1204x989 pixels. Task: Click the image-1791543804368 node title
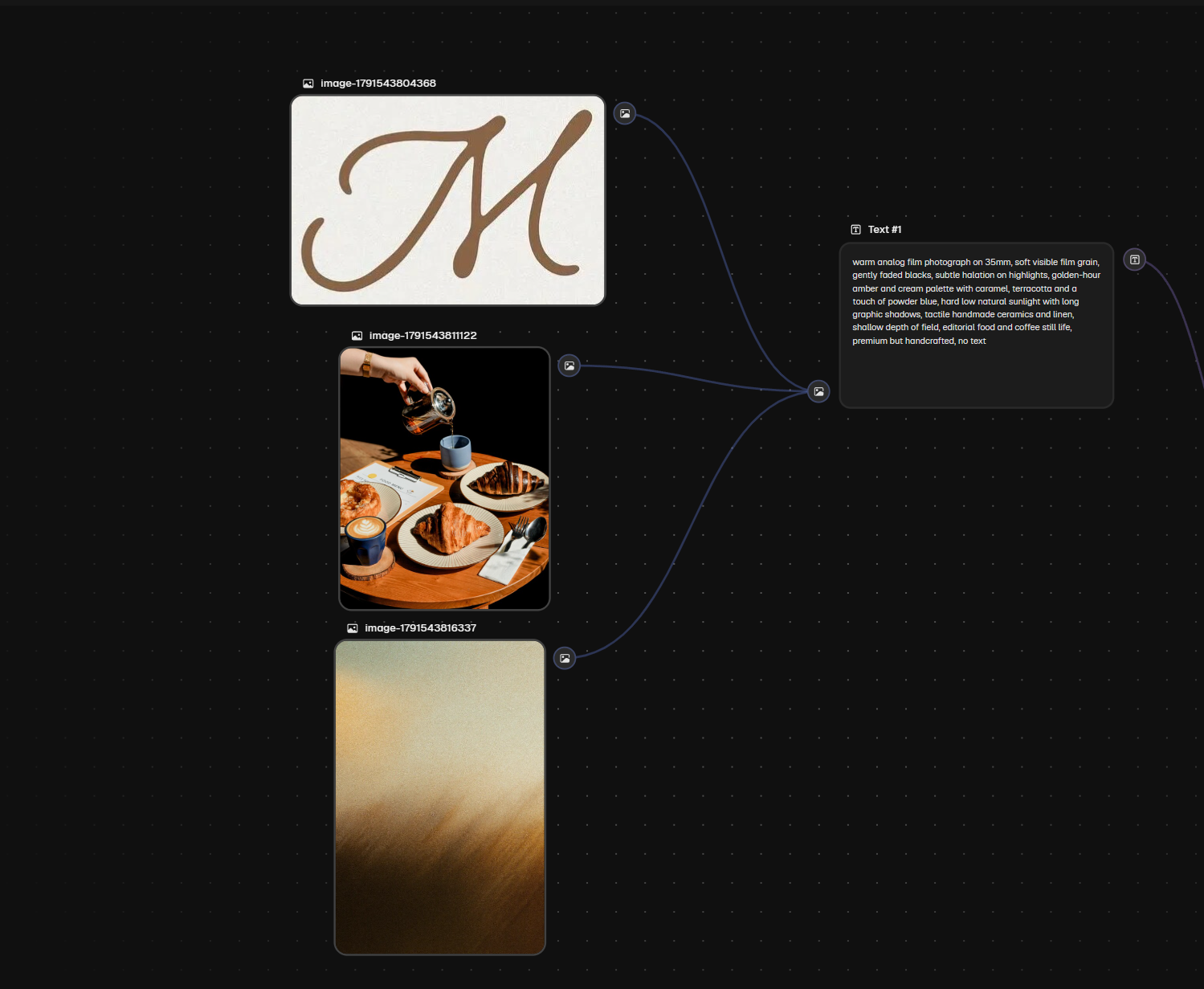click(378, 84)
